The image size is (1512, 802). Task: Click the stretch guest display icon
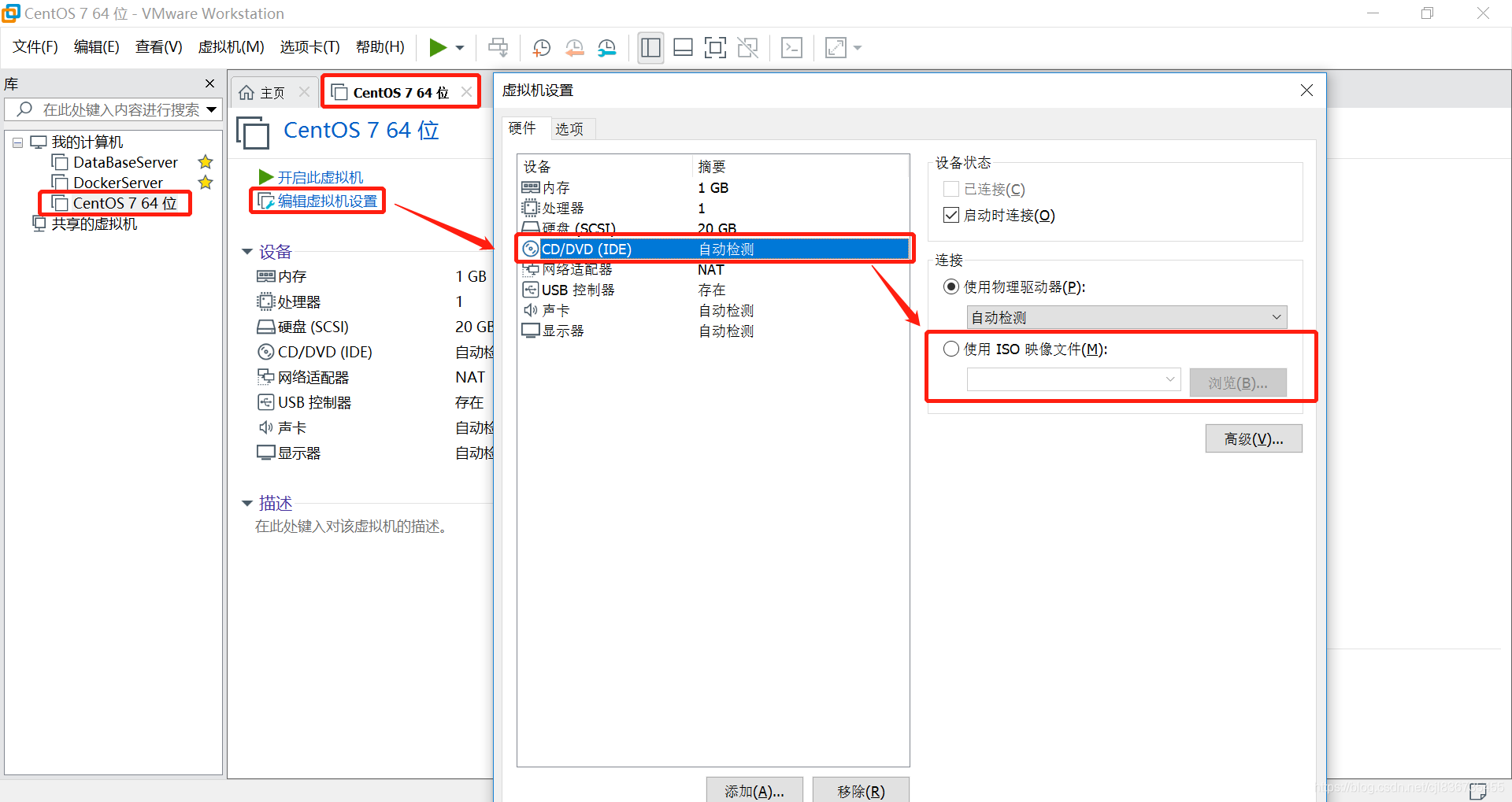(x=836, y=48)
